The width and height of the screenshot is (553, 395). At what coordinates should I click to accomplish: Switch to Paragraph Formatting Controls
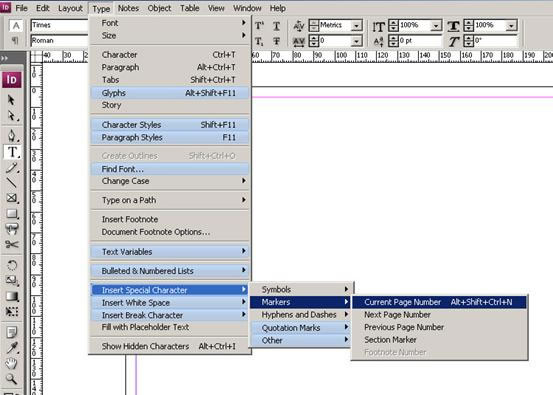[x=15, y=41]
